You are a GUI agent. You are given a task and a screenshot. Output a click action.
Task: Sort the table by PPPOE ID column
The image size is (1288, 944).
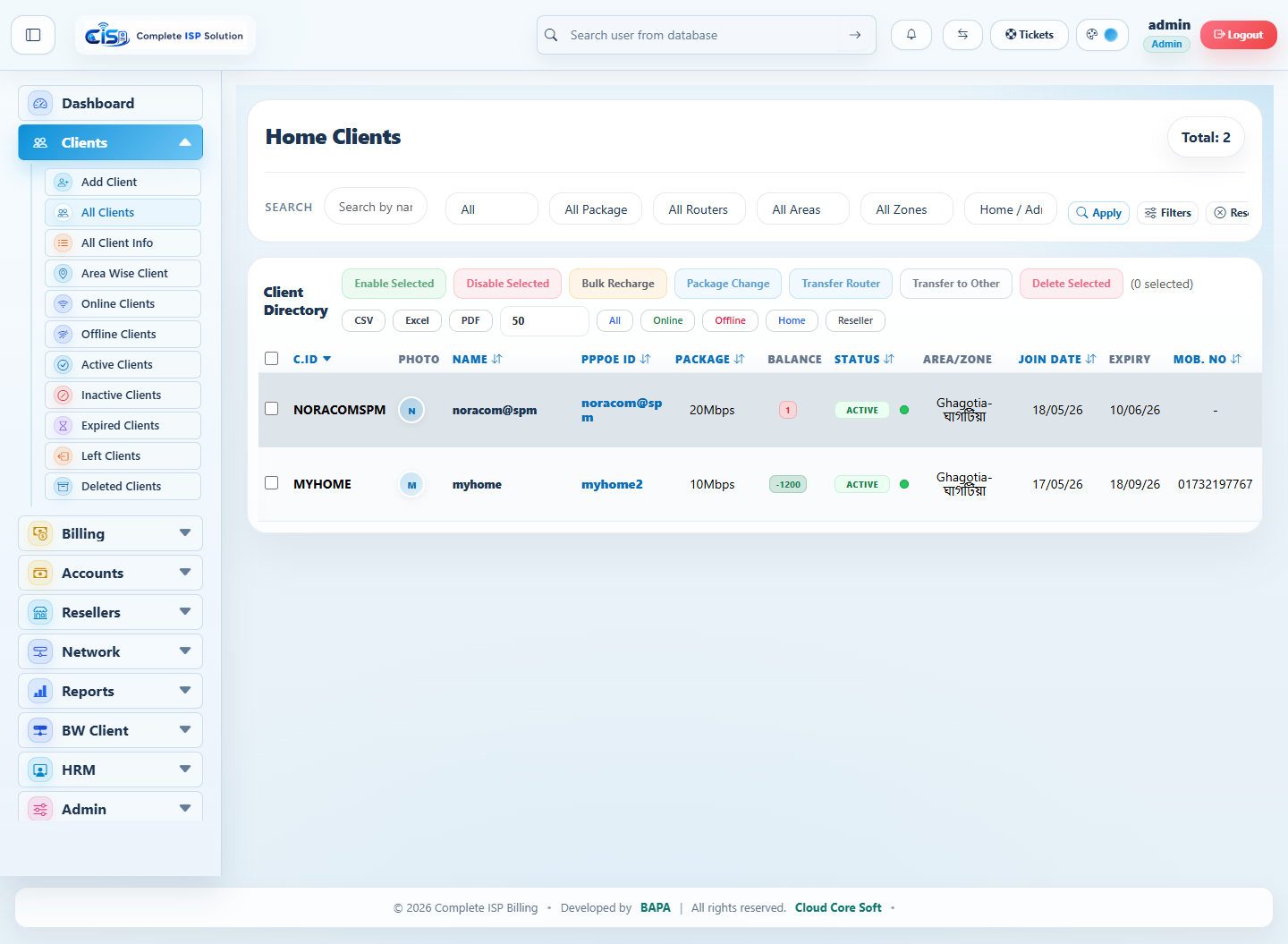pos(615,360)
